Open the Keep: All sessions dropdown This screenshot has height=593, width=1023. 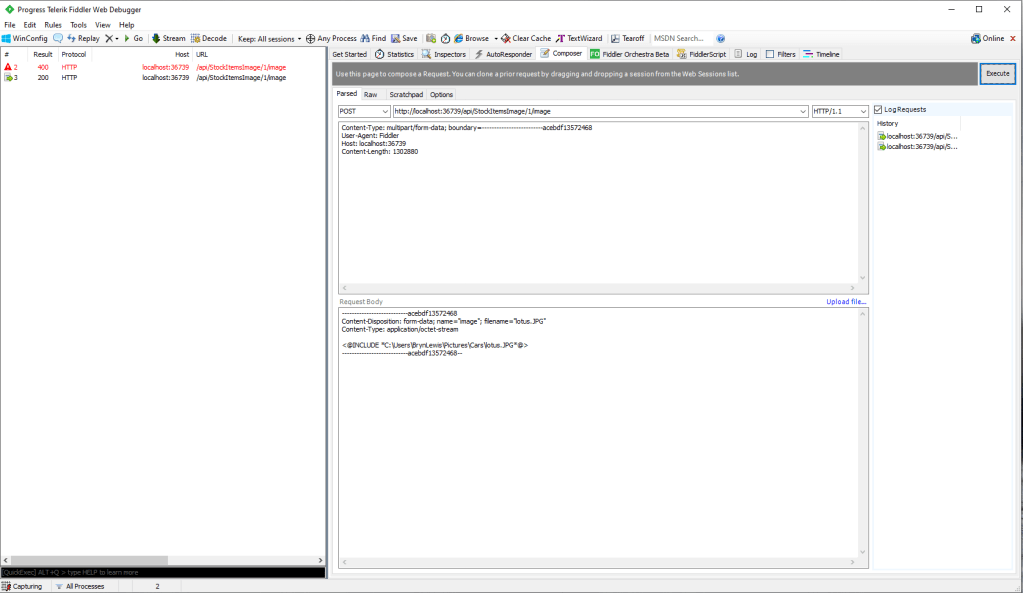point(269,38)
